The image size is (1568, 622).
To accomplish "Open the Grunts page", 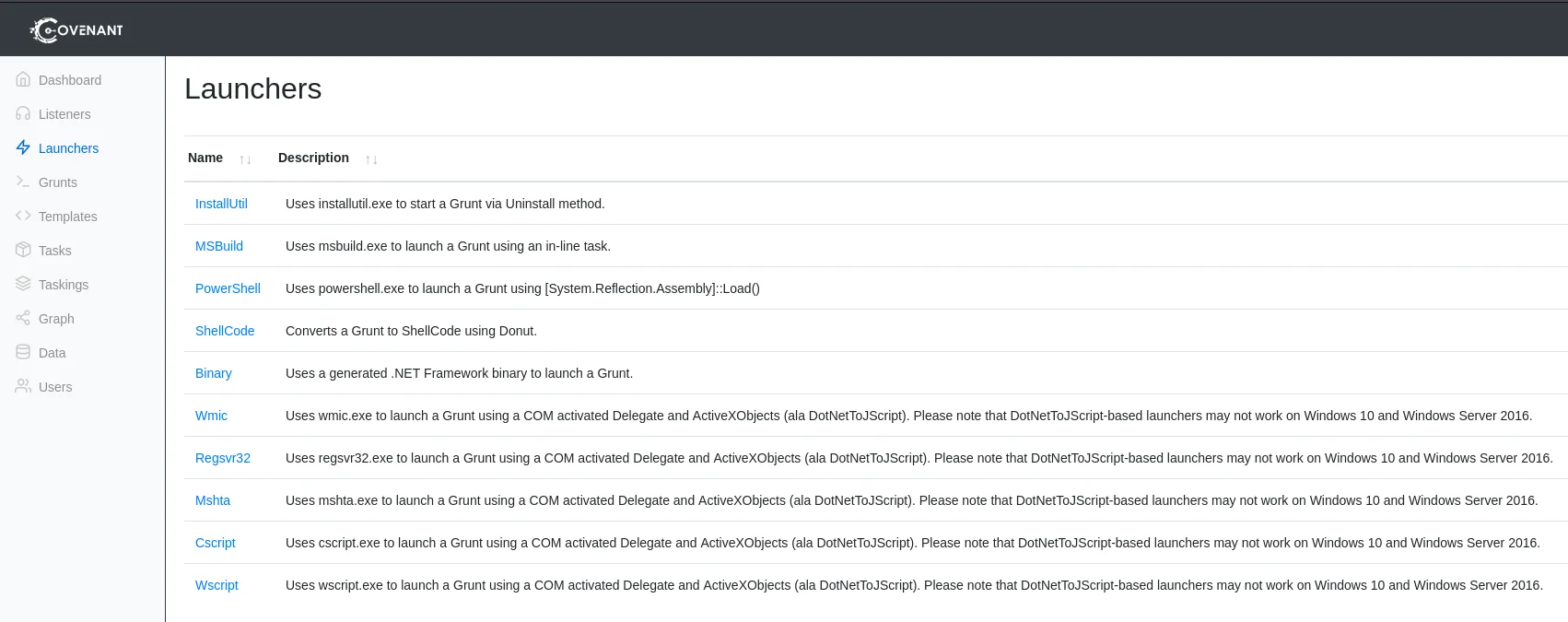I will click(58, 182).
